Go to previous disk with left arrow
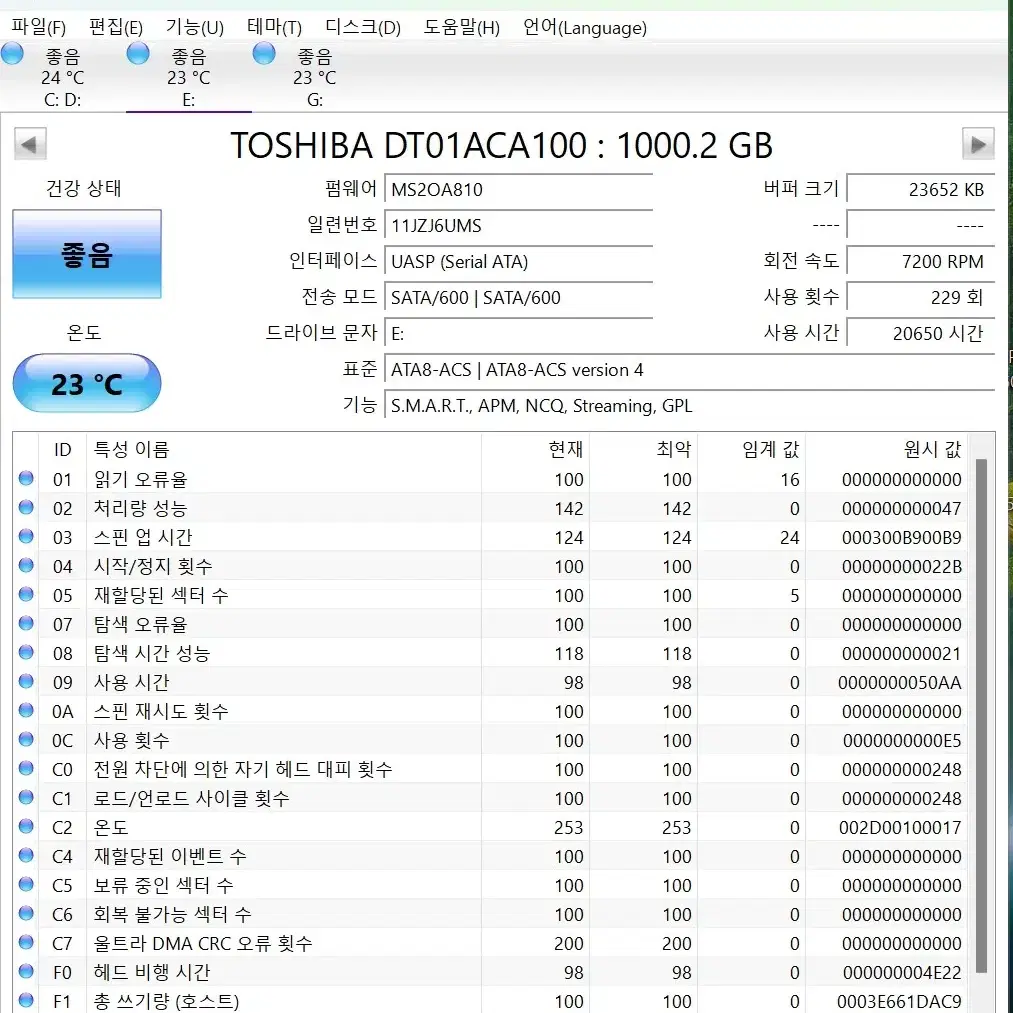The image size is (1013, 1013). pyautogui.click(x=30, y=144)
